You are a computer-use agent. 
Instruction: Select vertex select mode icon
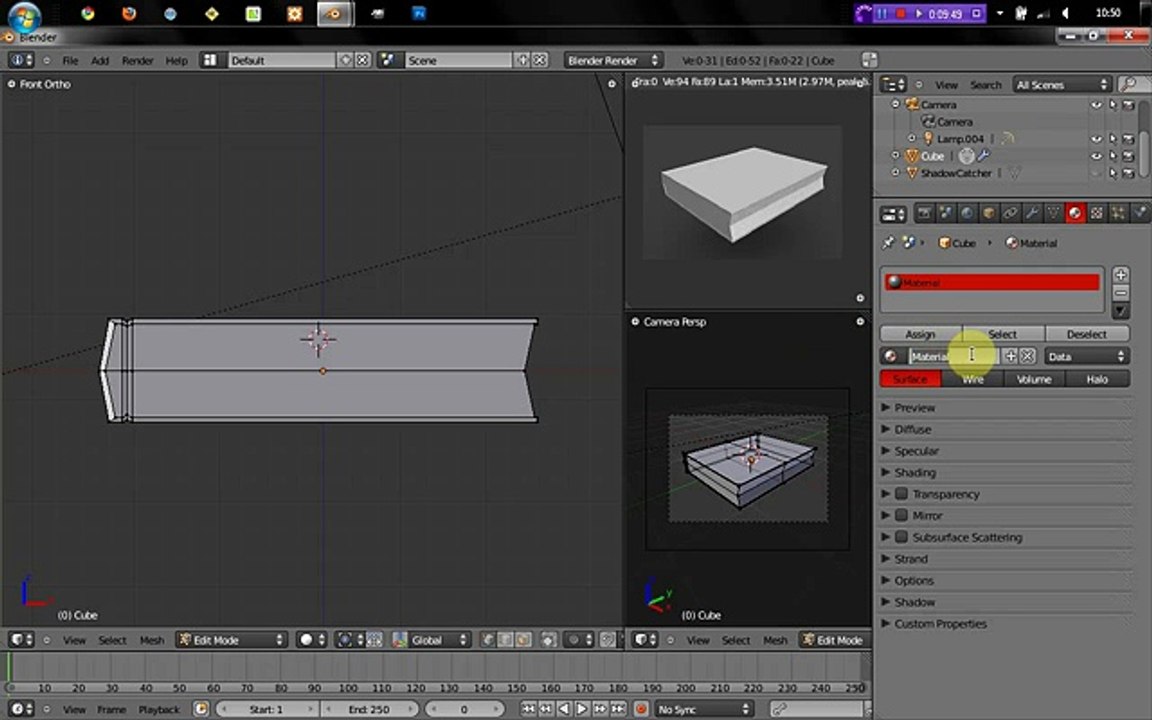click(488, 640)
